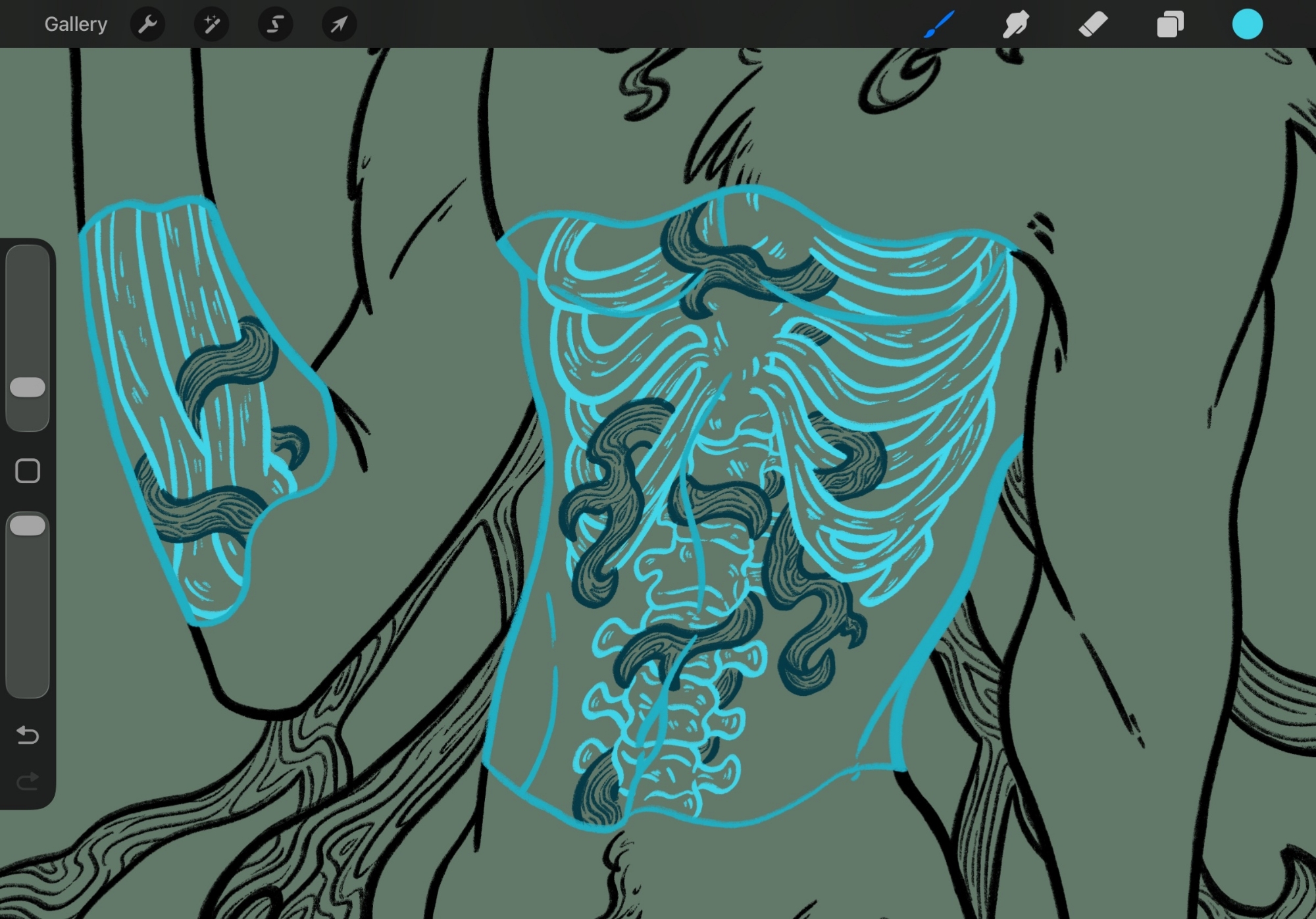Select the Smudge tool
Screen dimensions: 1316x919
click(x=1016, y=24)
